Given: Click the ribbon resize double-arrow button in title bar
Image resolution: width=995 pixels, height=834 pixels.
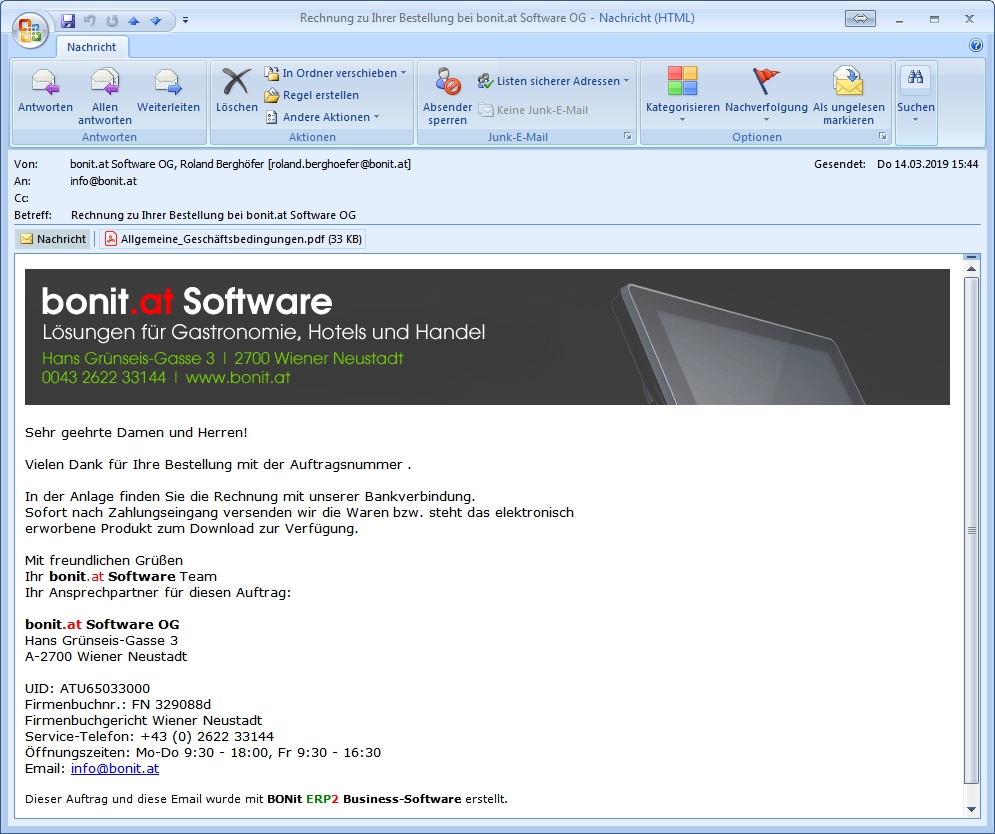Looking at the screenshot, I should [860, 19].
